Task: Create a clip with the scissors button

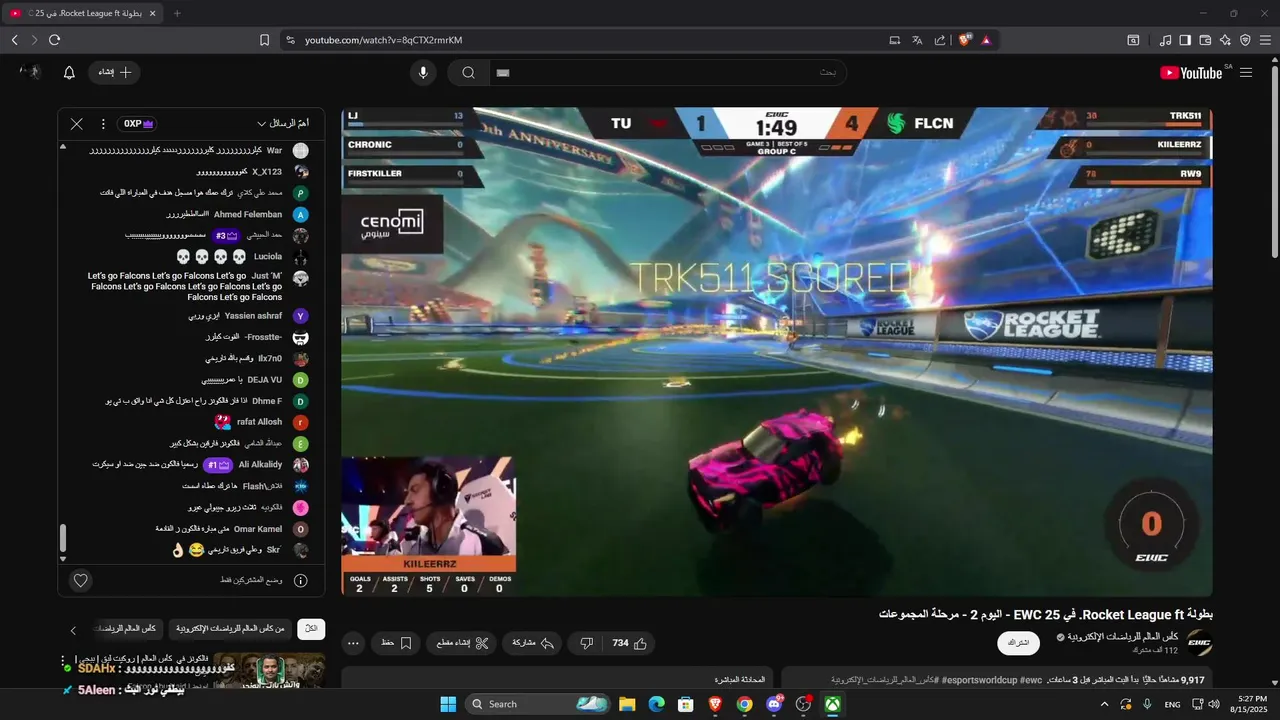Action: click(x=462, y=643)
